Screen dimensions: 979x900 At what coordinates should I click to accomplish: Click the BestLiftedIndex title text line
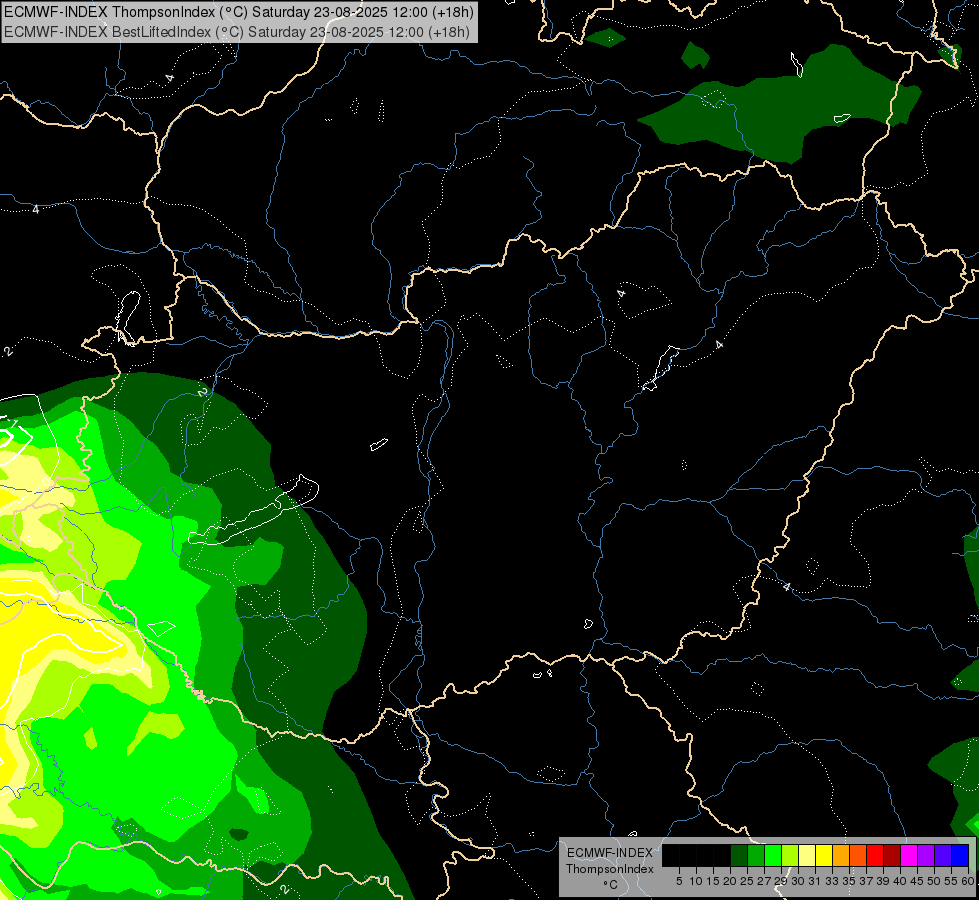point(237,31)
